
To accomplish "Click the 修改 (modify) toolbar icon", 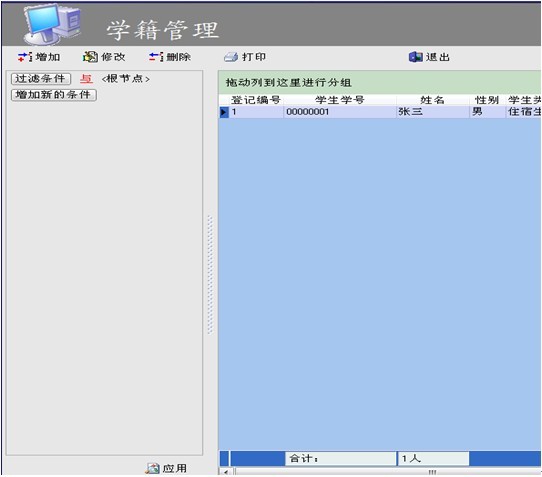I will click(x=90, y=57).
